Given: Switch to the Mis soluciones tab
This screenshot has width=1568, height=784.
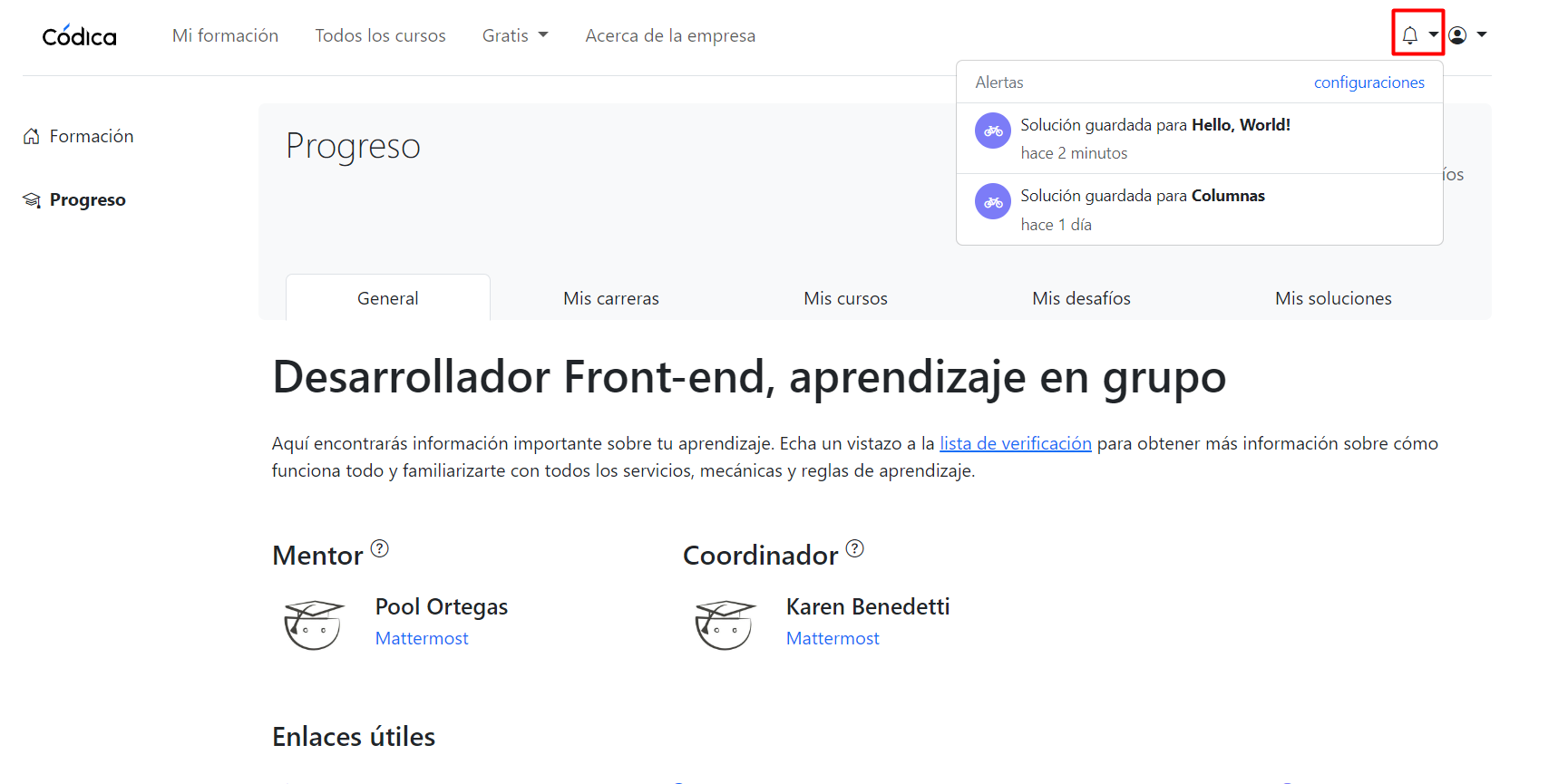Looking at the screenshot, I should pos(1332,298).
